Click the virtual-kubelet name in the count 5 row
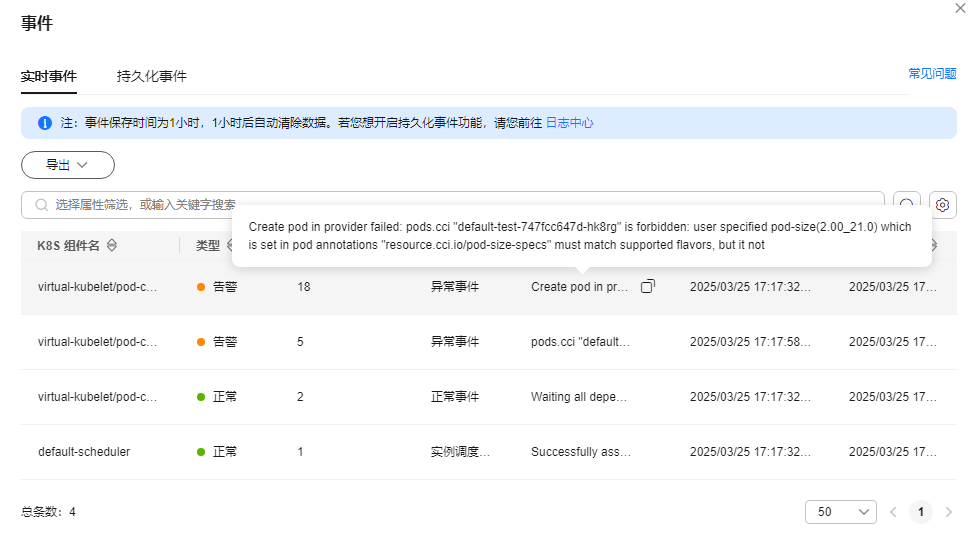The height and width of the screenshot is (534, 978). point(97,342)
